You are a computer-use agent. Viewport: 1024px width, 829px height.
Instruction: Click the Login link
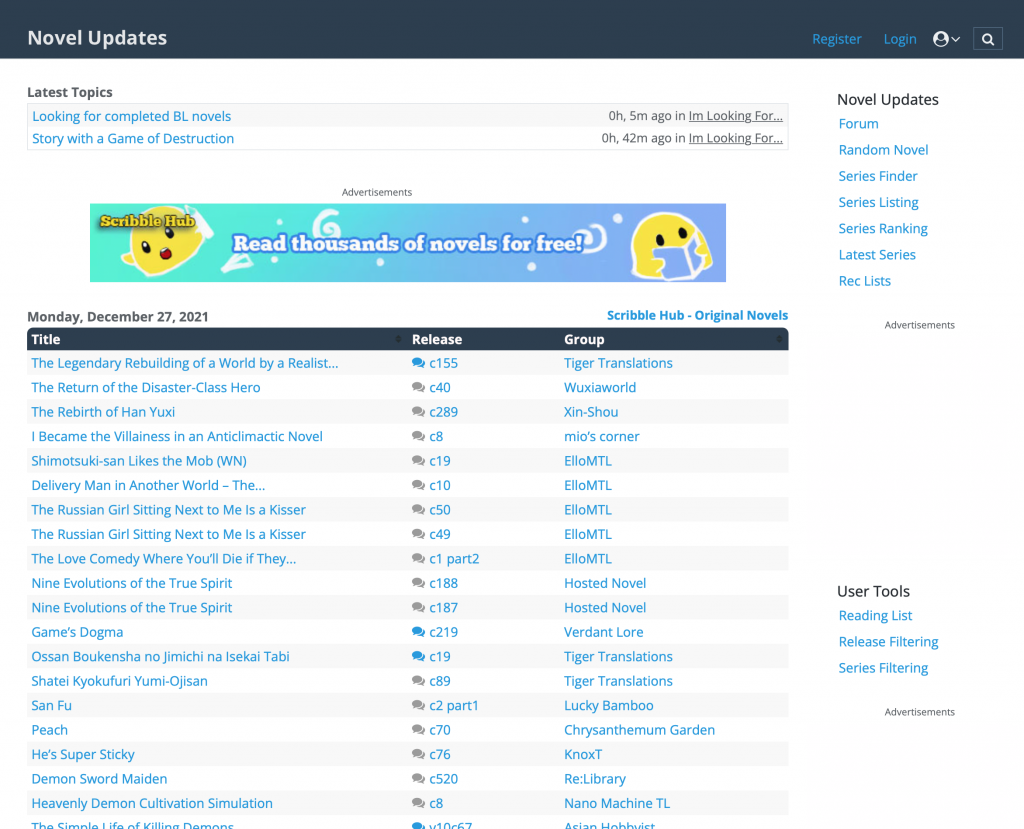pos(900,39)
